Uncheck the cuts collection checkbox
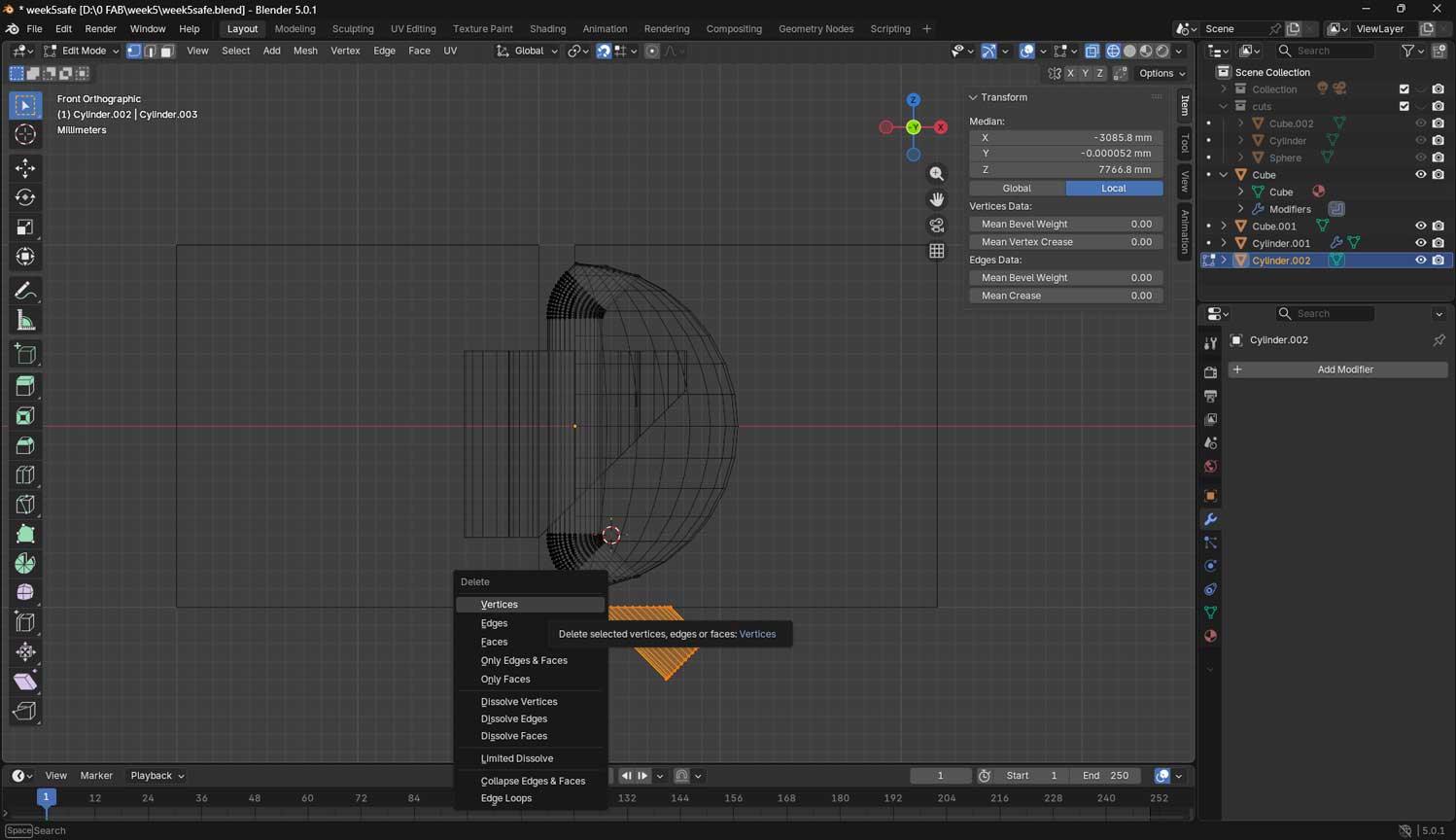The width and height of the screenshot is (1456, 840). (x=1404, y=106)
